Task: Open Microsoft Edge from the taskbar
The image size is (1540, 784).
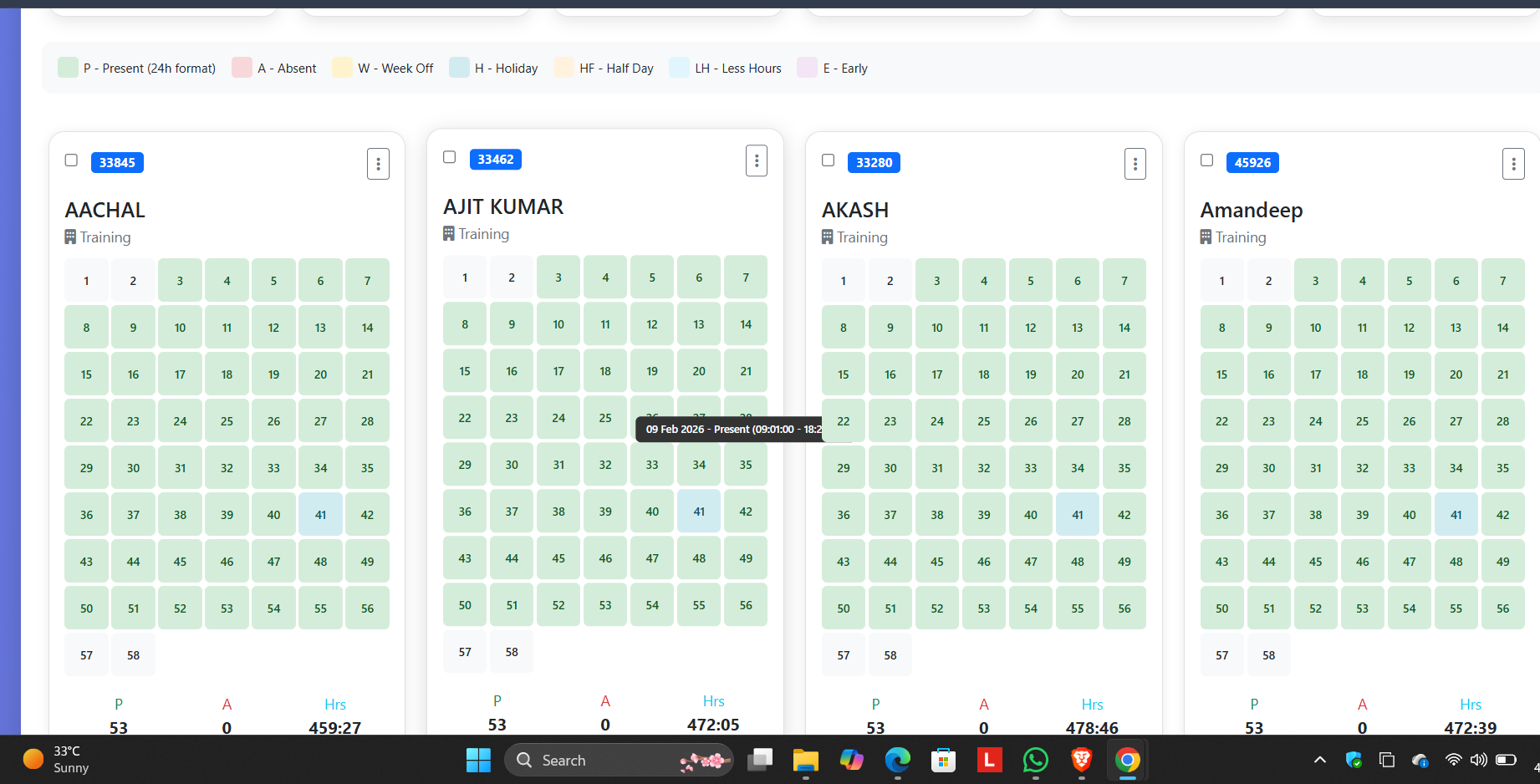Action: [x=897, y=760]
